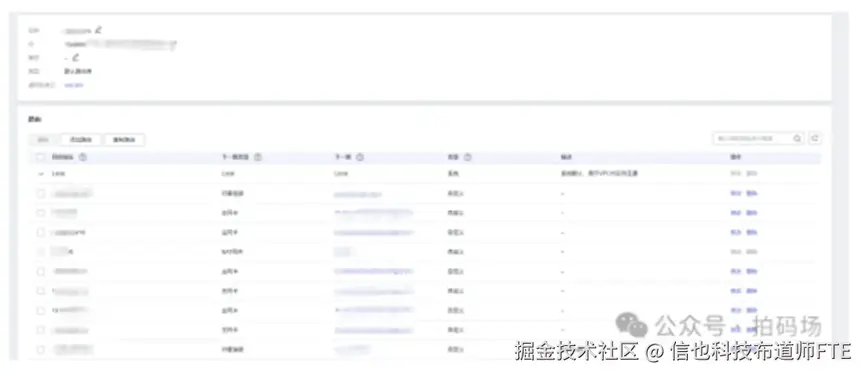Tick the checkbox of the sixth route below Local

40,291
